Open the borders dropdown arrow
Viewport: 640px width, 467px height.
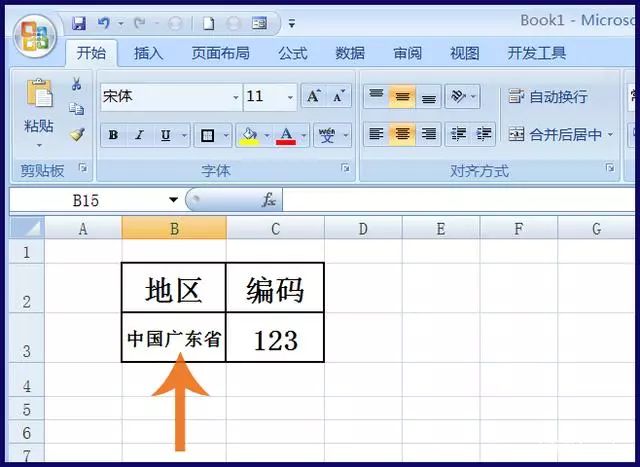pos(226,136)
